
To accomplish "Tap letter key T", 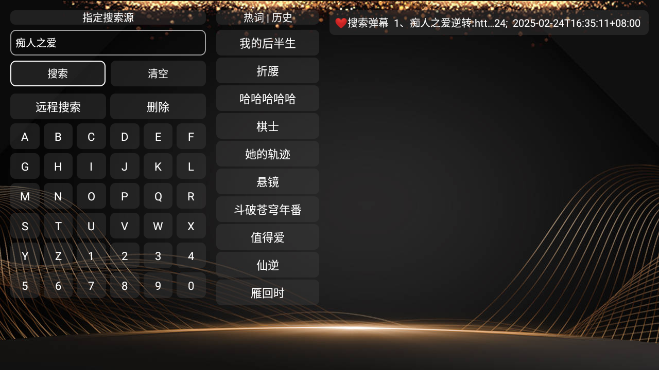I will click(x=58, y=226).
